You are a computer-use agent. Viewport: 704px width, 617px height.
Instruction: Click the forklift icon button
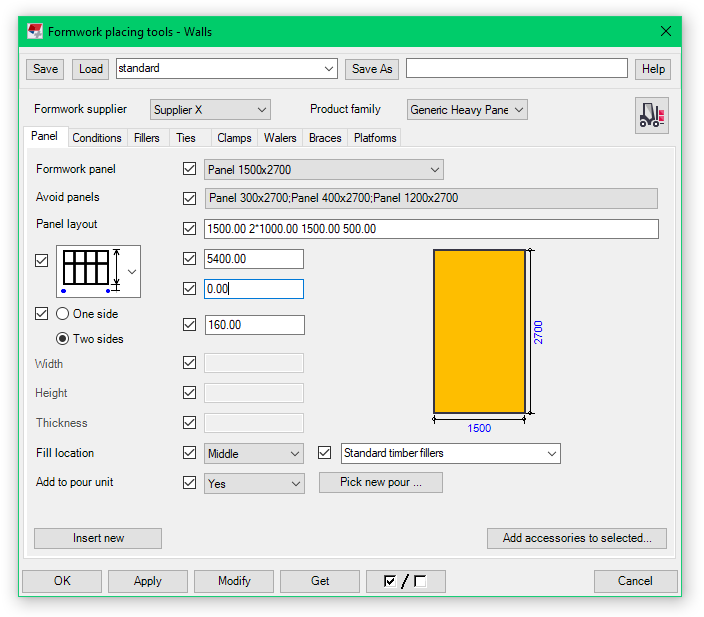[652, 115]
